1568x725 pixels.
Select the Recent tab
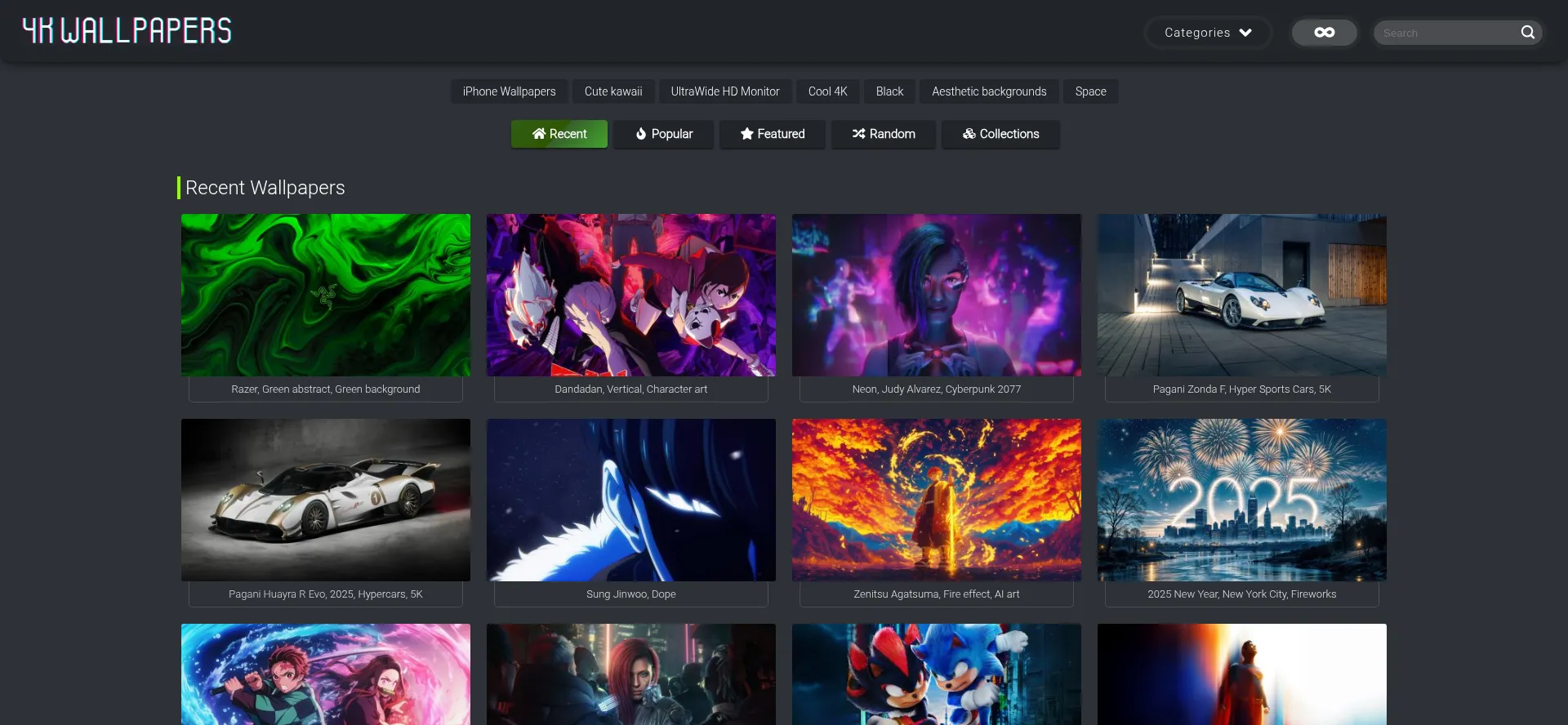(x=559, y=134)
